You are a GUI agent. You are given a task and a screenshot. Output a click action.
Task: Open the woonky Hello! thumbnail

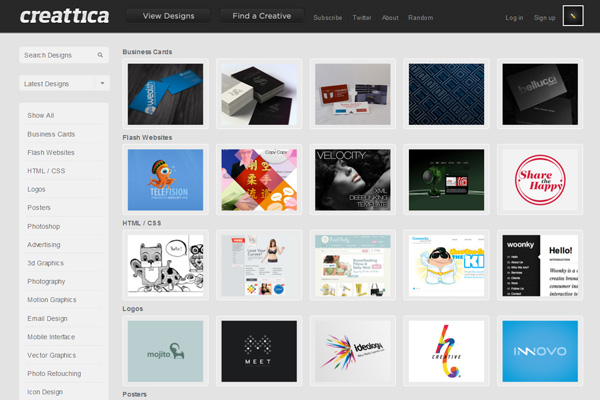pos(540,266)
